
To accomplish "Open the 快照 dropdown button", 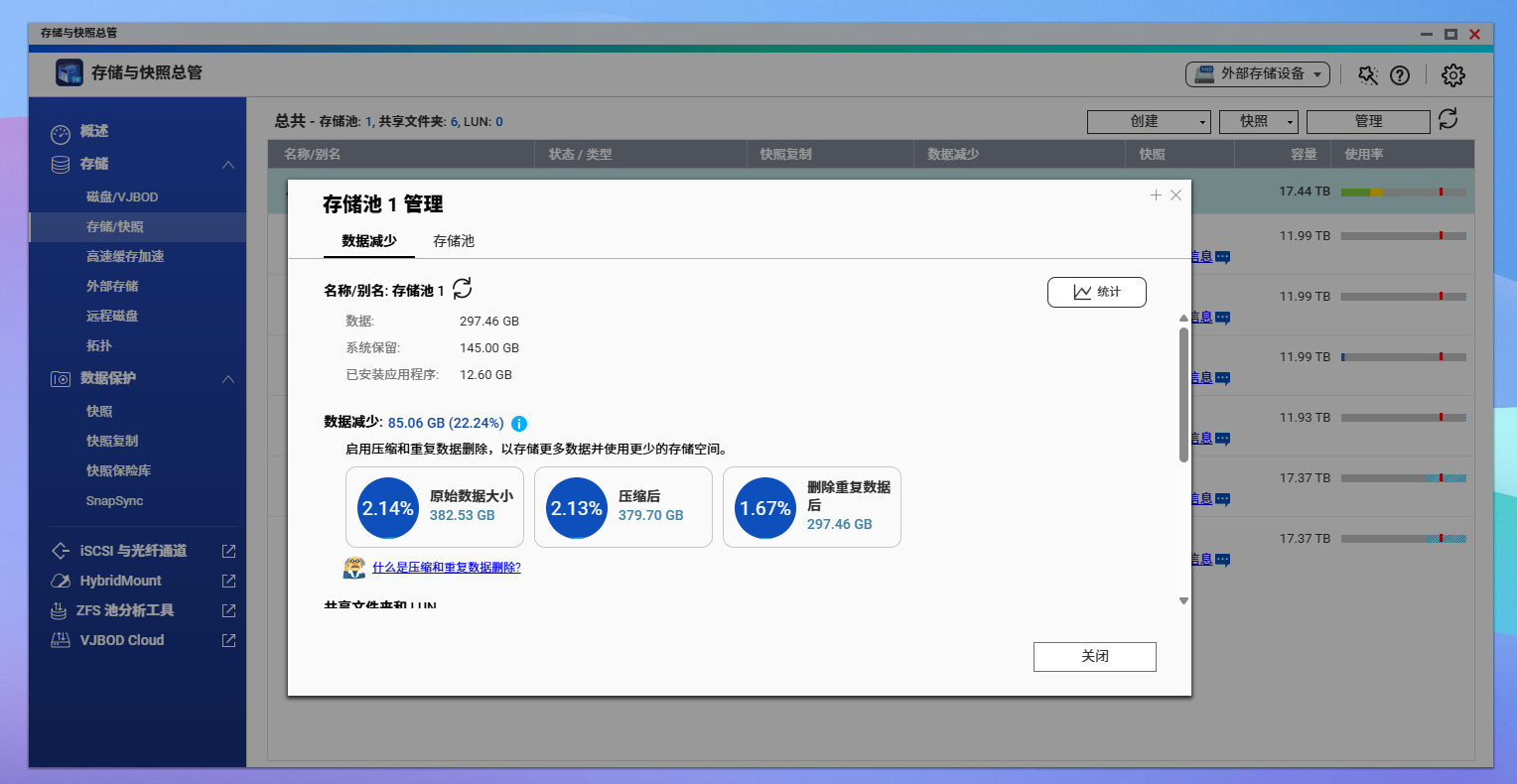I will (1258, 121).
